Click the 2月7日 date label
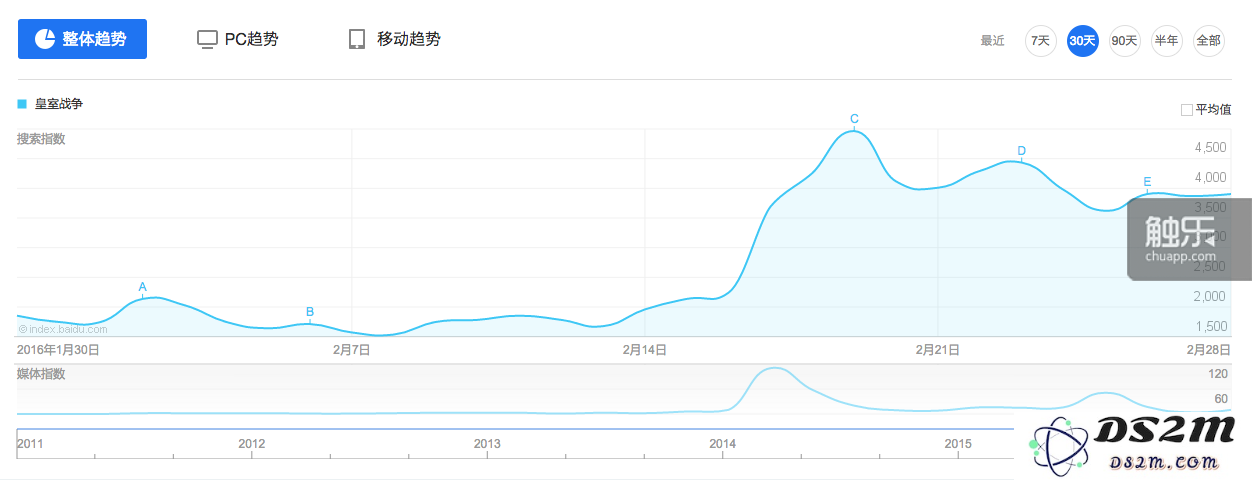 click(x=351, y=350)
